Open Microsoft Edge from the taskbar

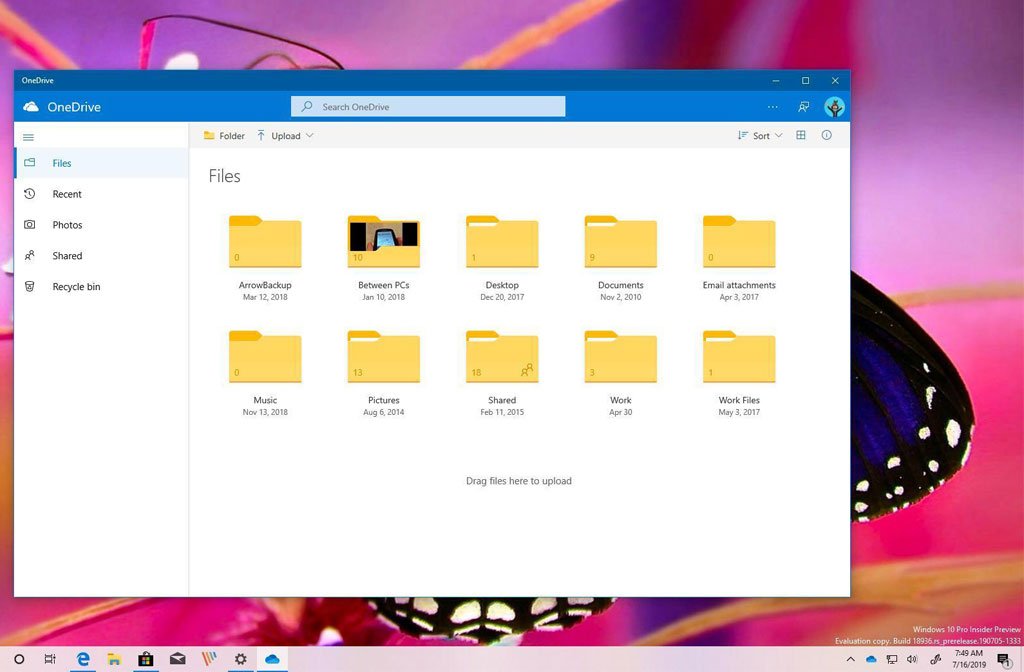(83, 659)
